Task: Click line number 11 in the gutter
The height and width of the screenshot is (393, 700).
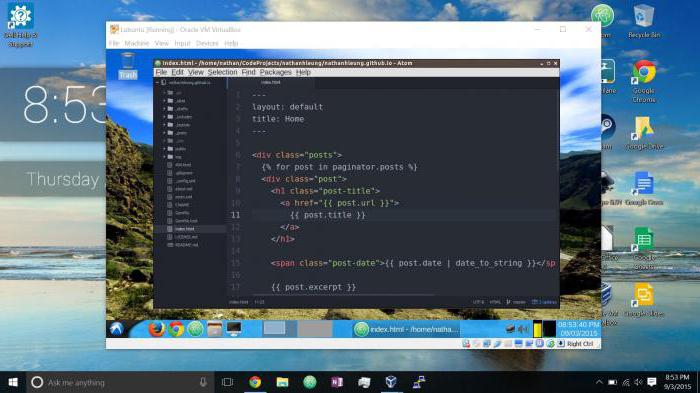Action: coord(235,215)
